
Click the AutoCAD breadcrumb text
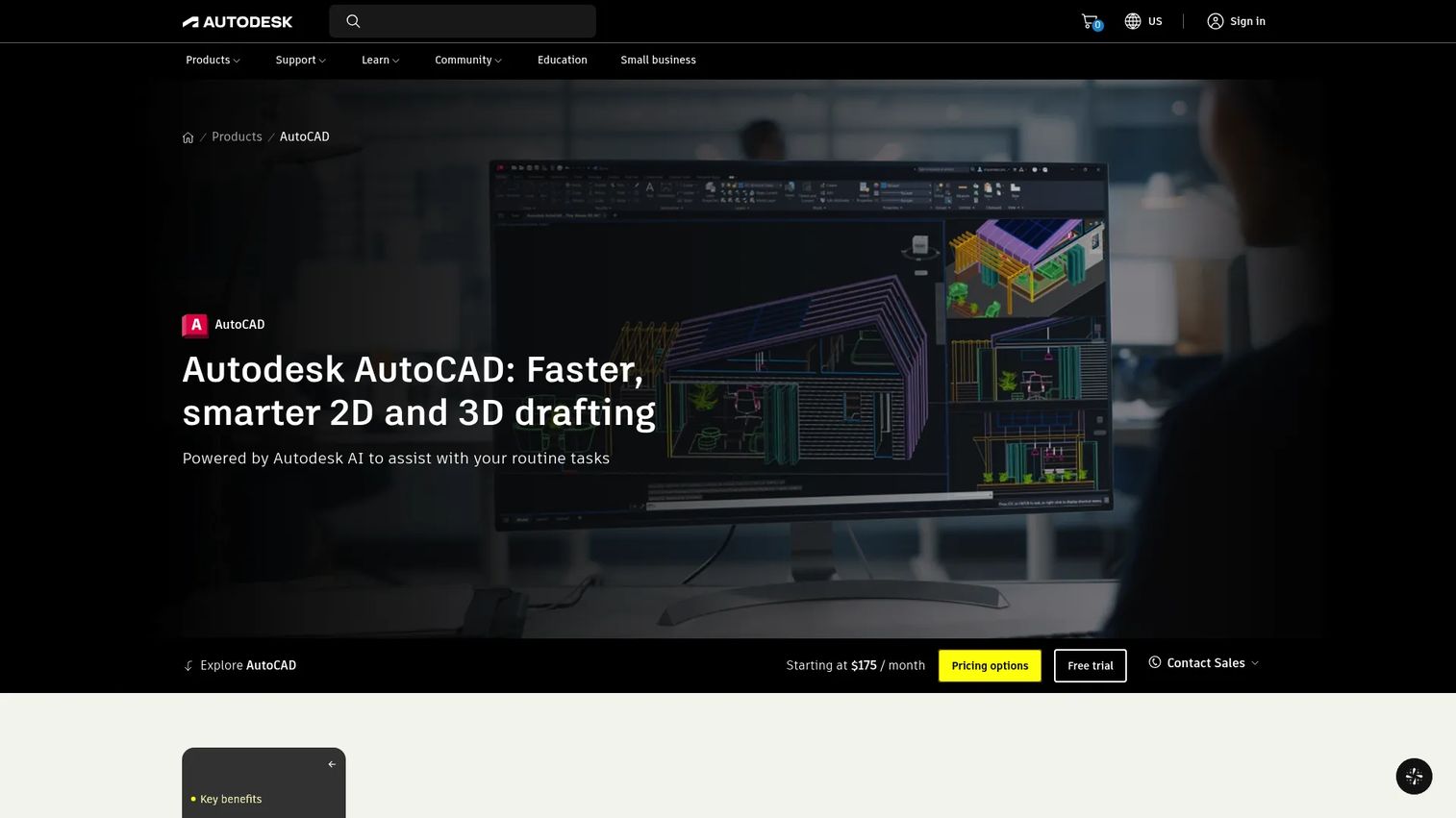coord(305,136)
